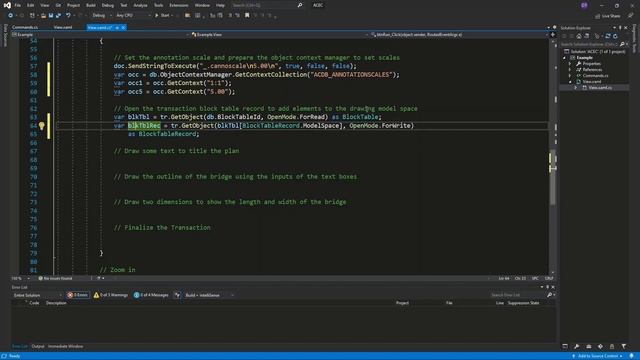Click the Solution Explorer search magnifier icon
Screen dimensions: 640x360
coord(622,44)
